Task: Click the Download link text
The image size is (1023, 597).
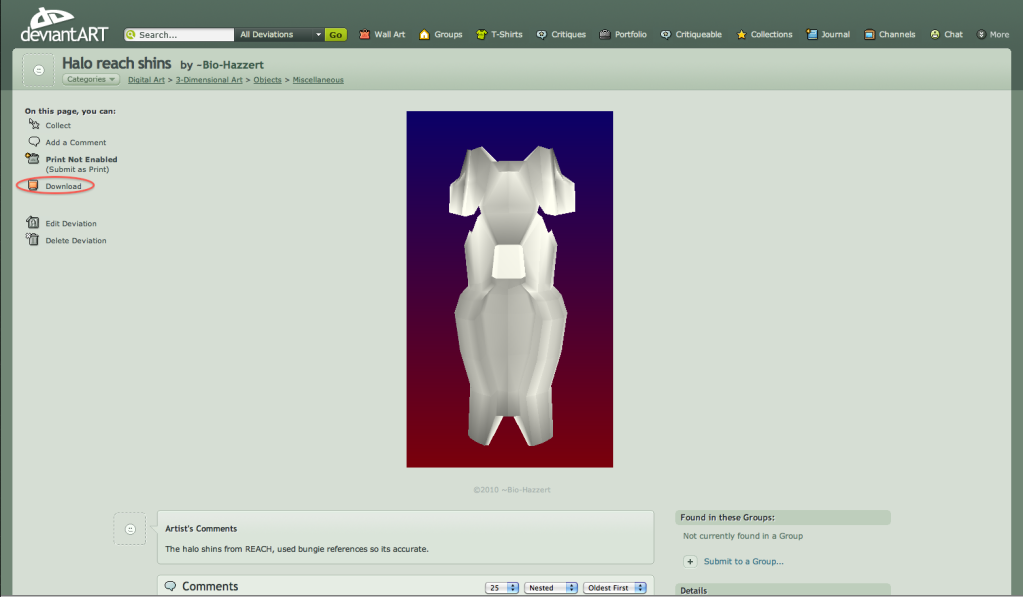Action: (63, 186)
